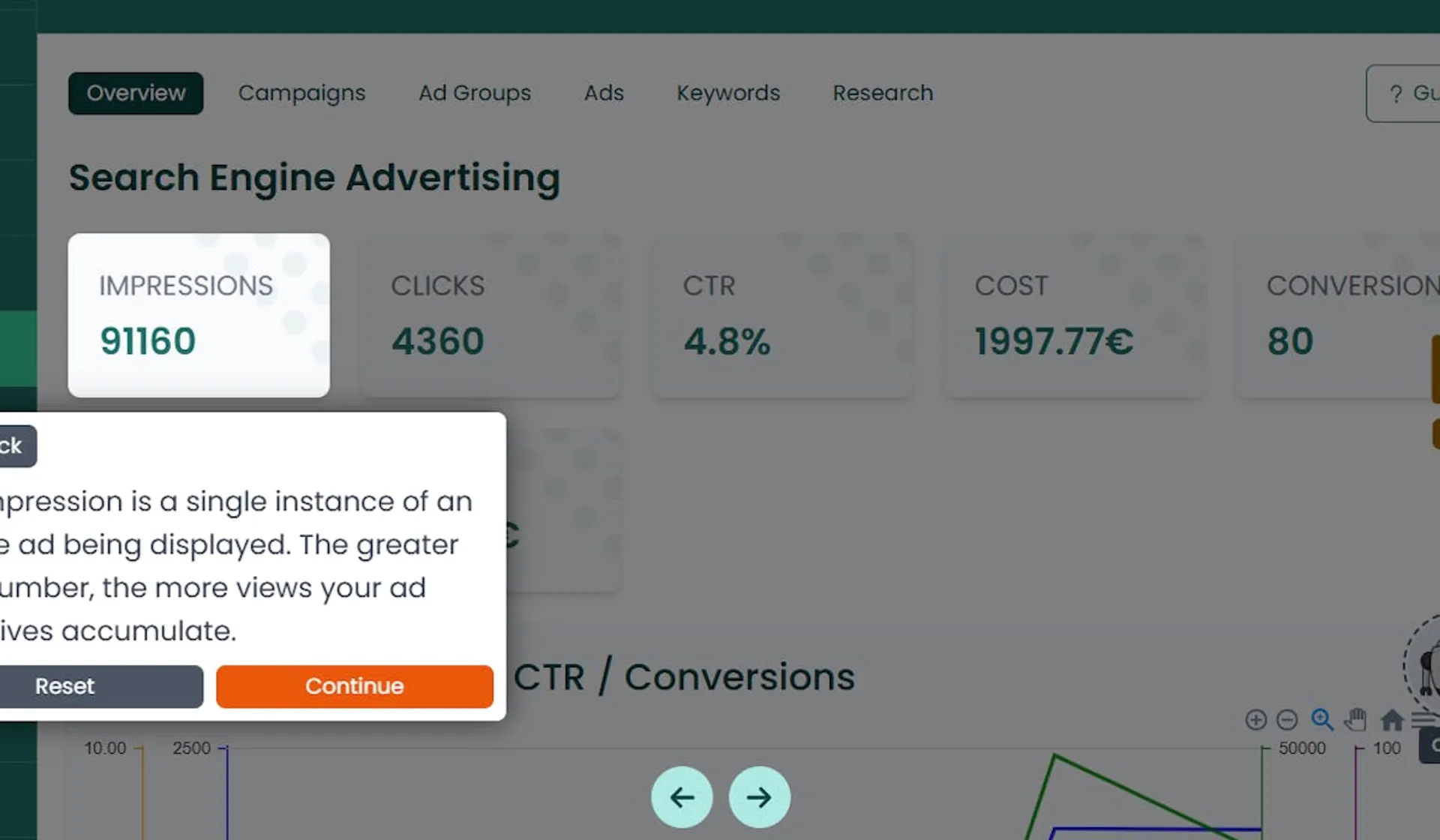Click the chart zoom-out minus icon
1440x840 pixels.
[x=1287, y=720]
